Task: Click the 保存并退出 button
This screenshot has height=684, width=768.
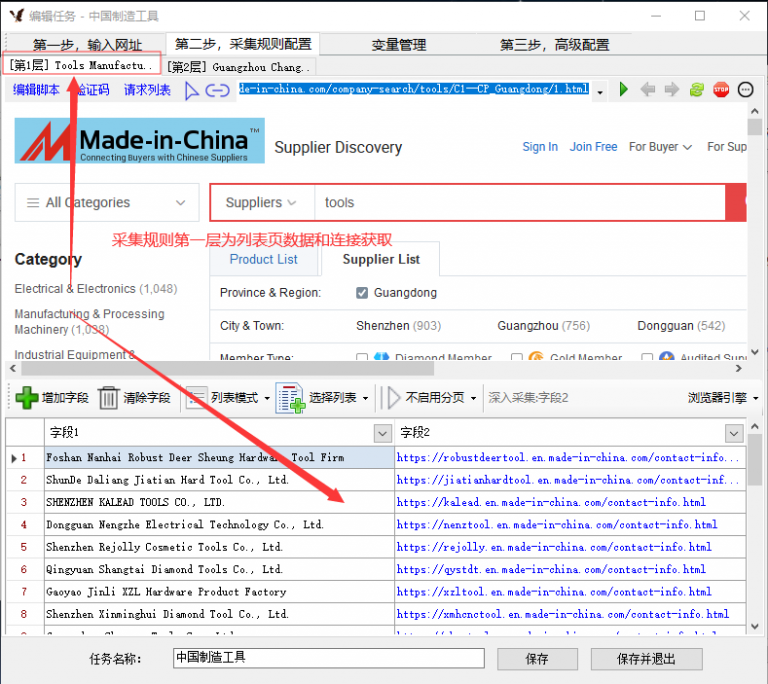Action: (647, 659)
